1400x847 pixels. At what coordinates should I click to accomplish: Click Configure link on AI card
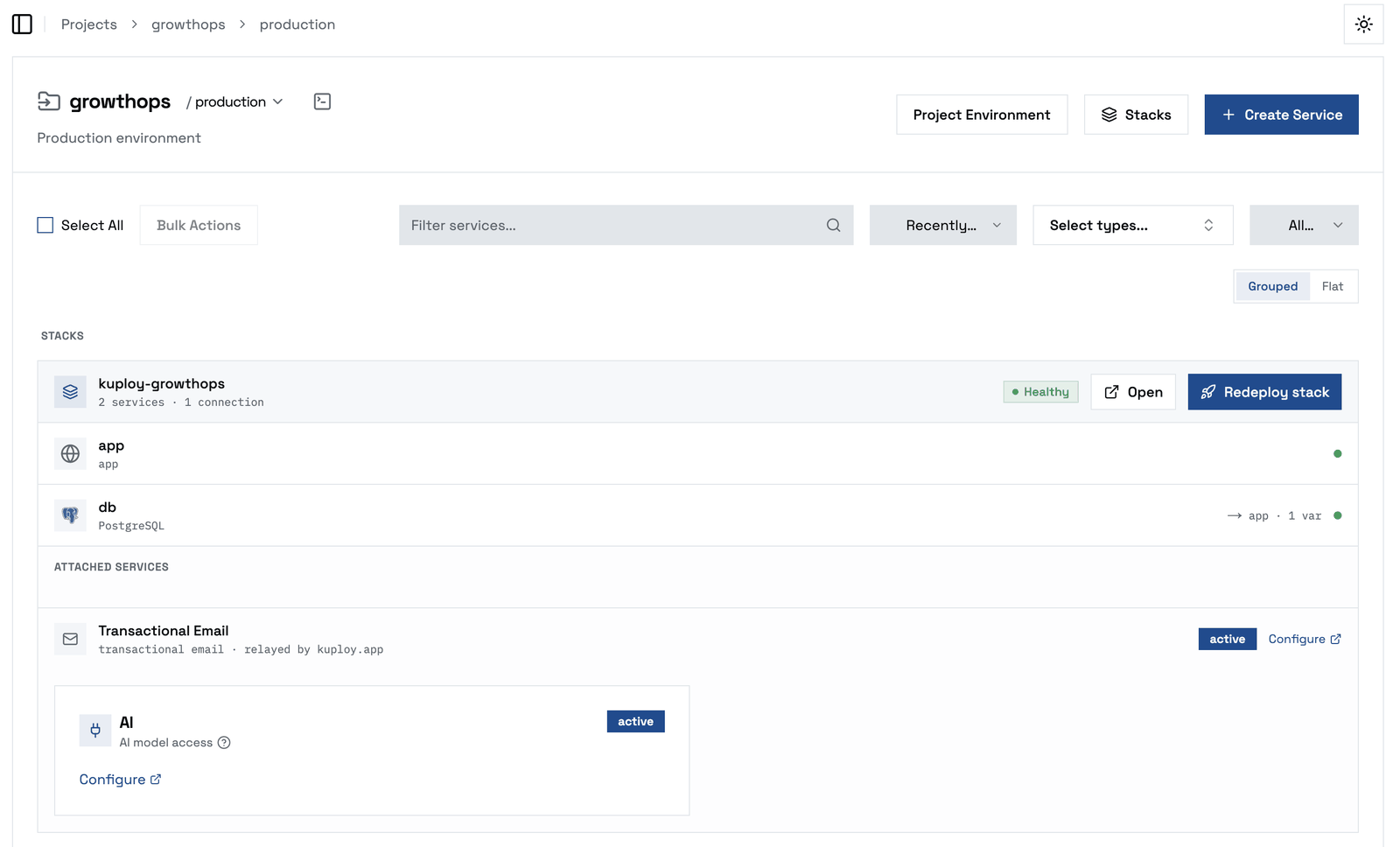tap(120, 780)
